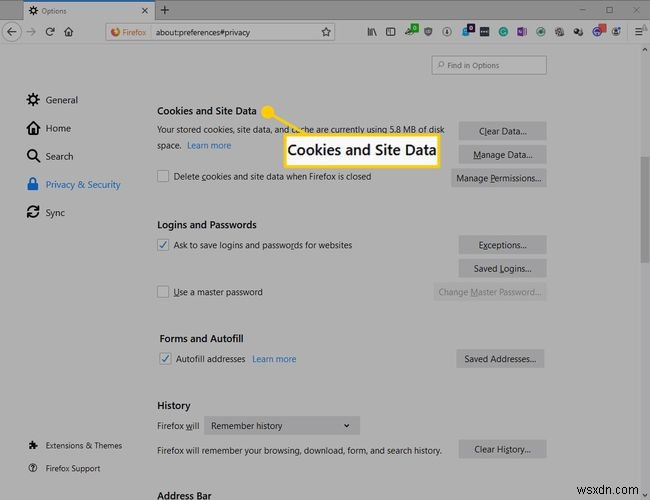Screen dimensions: 650x500
Task: Open Firefox Support link
Action: (65, 468)
